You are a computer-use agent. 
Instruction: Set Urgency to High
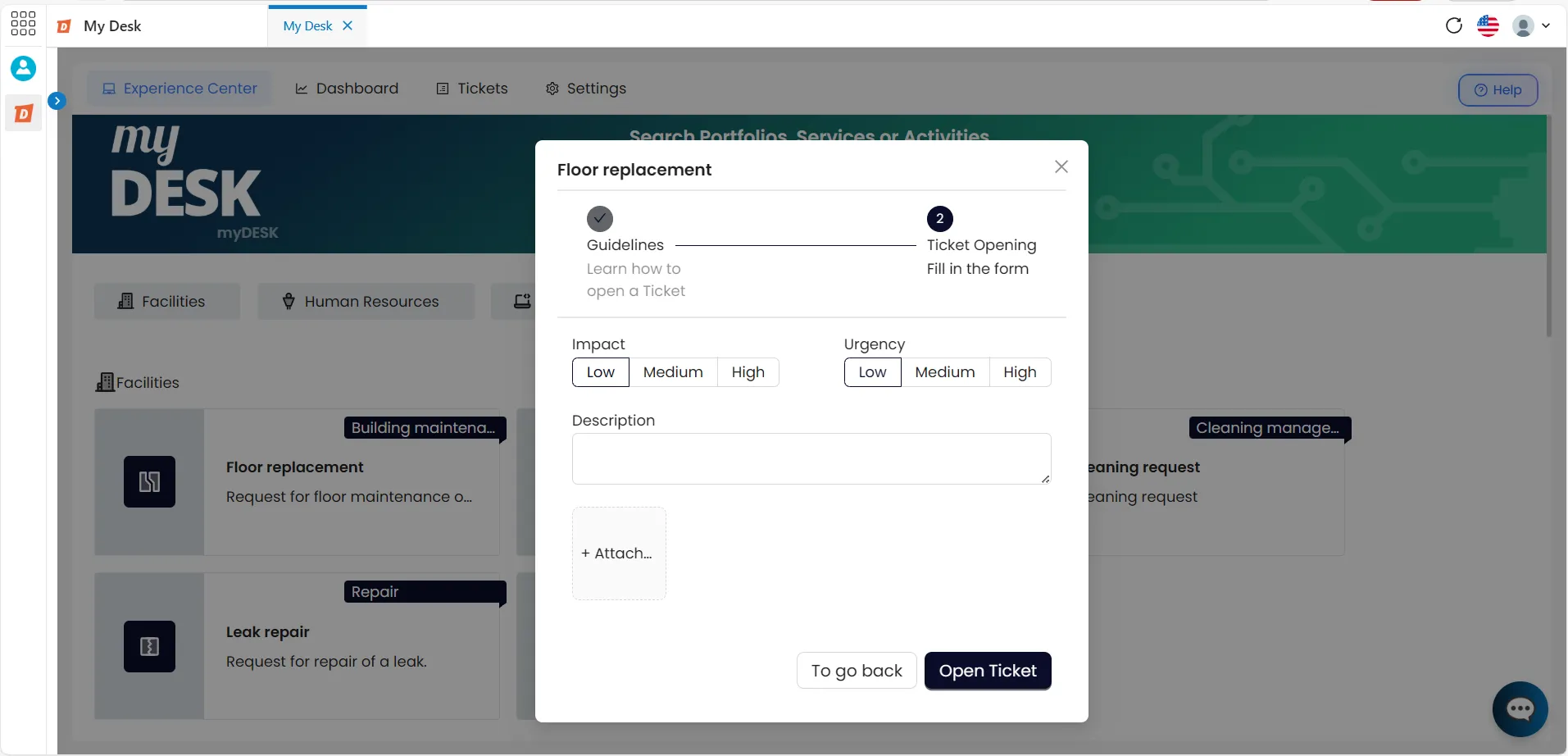pos(1020,372)
